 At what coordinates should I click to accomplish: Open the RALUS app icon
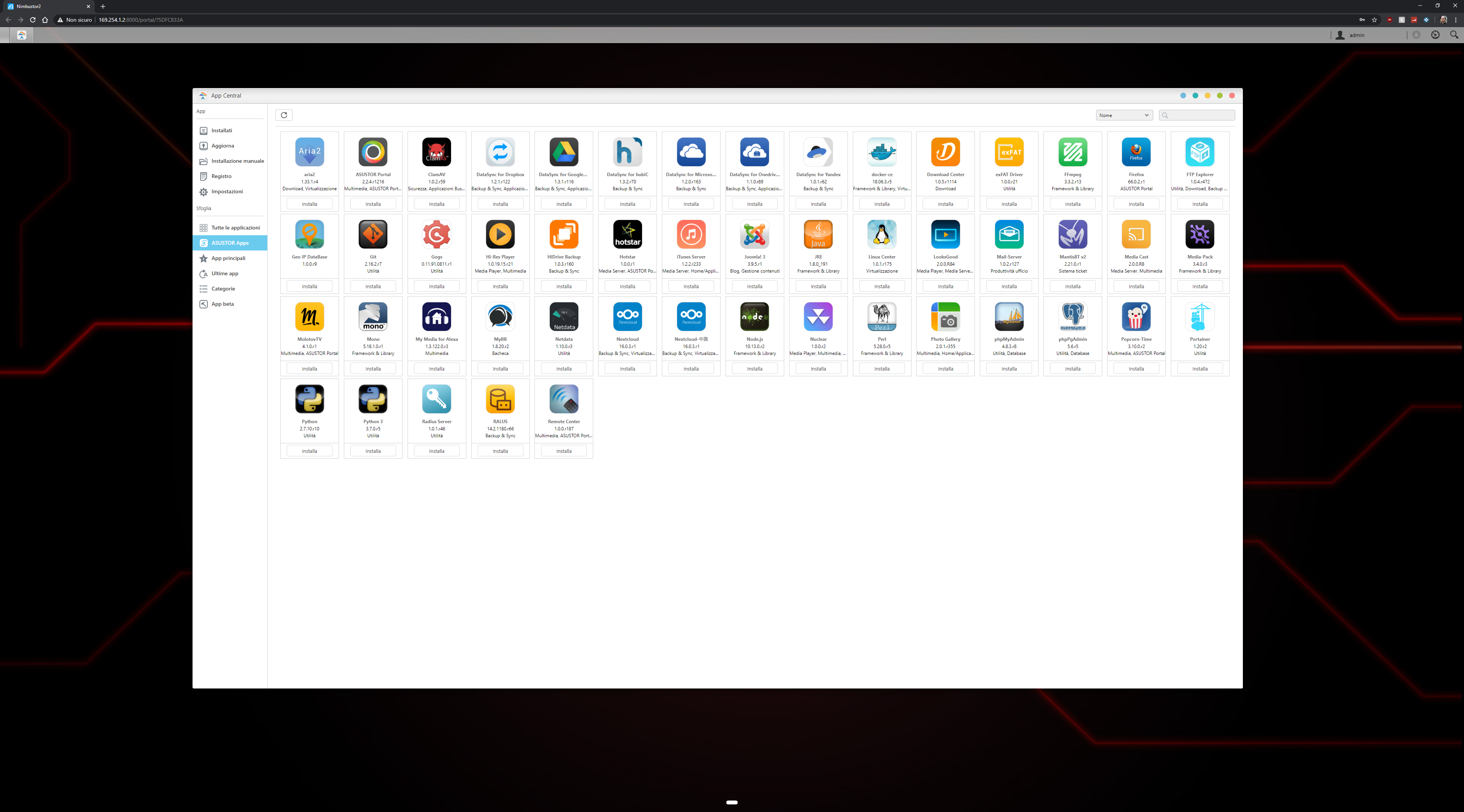point(500,399)
